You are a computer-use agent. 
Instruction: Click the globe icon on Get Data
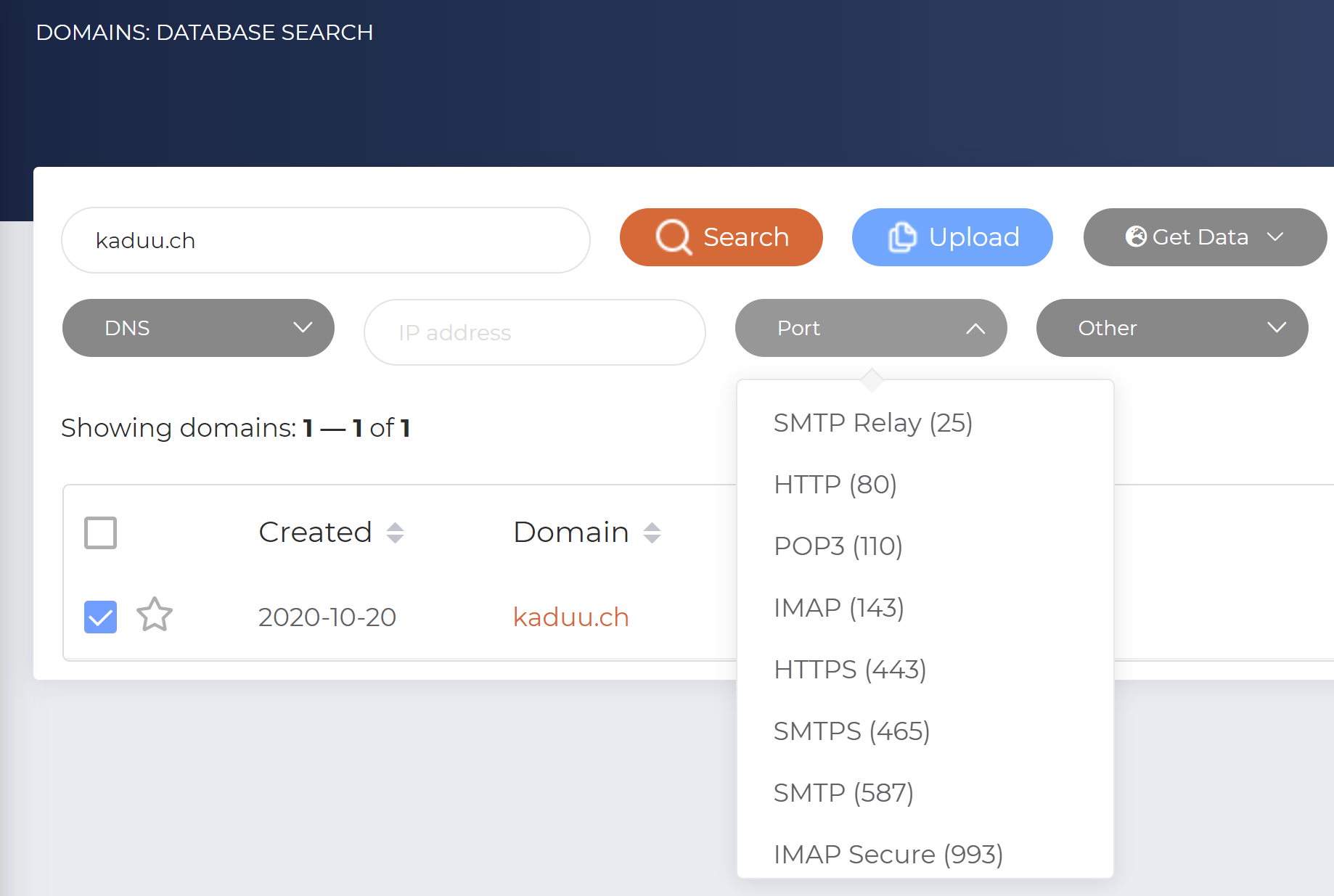(1136, 237)
